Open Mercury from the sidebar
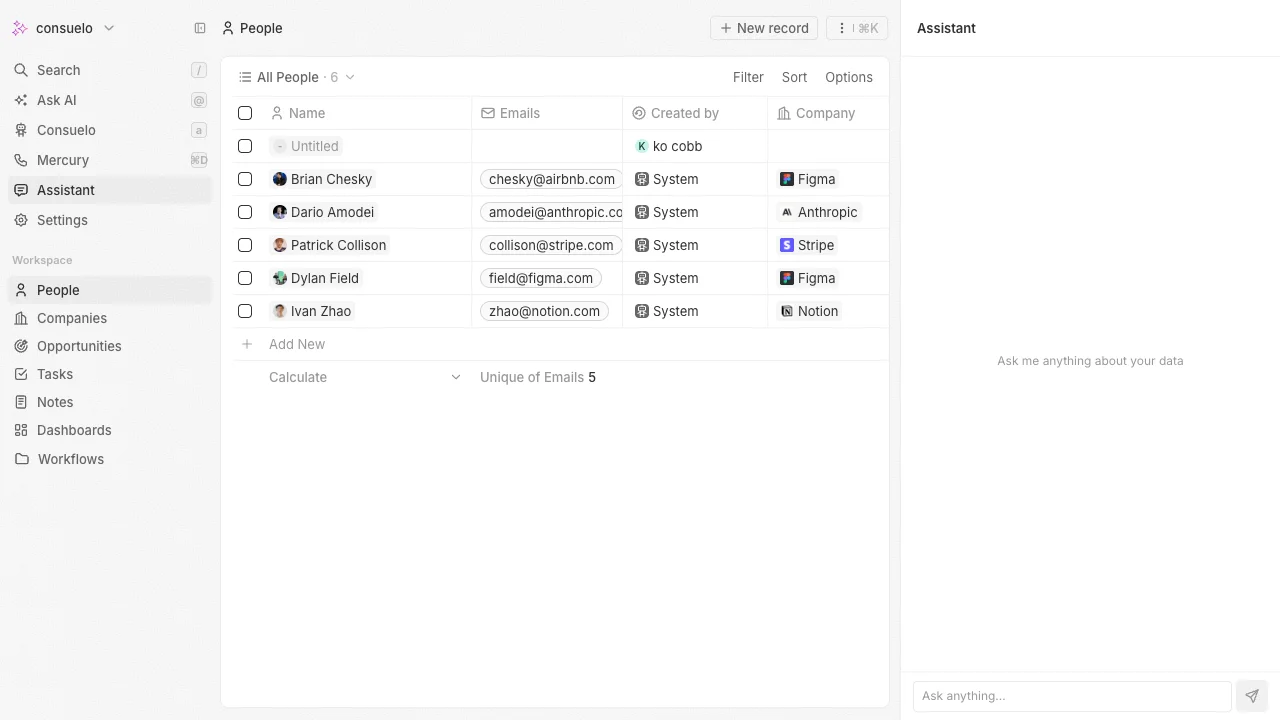The image size is (1280, 720). point(62,160)
